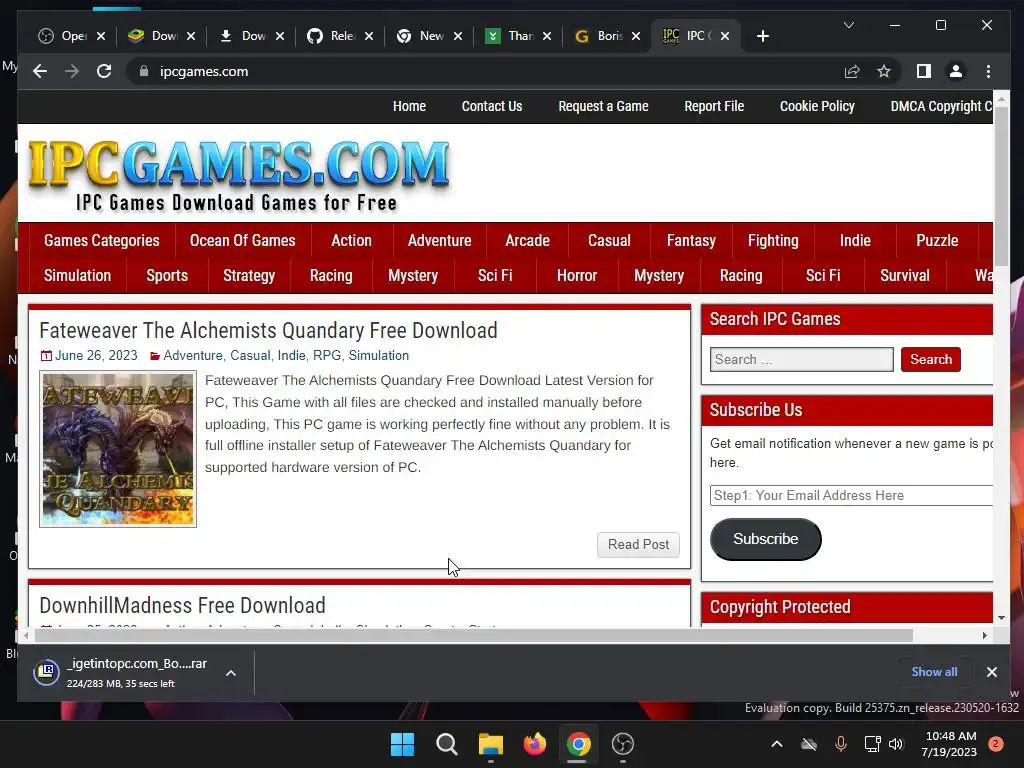
Task: Click the RAR file icon in downloads bar
Action: pos(46,672)
